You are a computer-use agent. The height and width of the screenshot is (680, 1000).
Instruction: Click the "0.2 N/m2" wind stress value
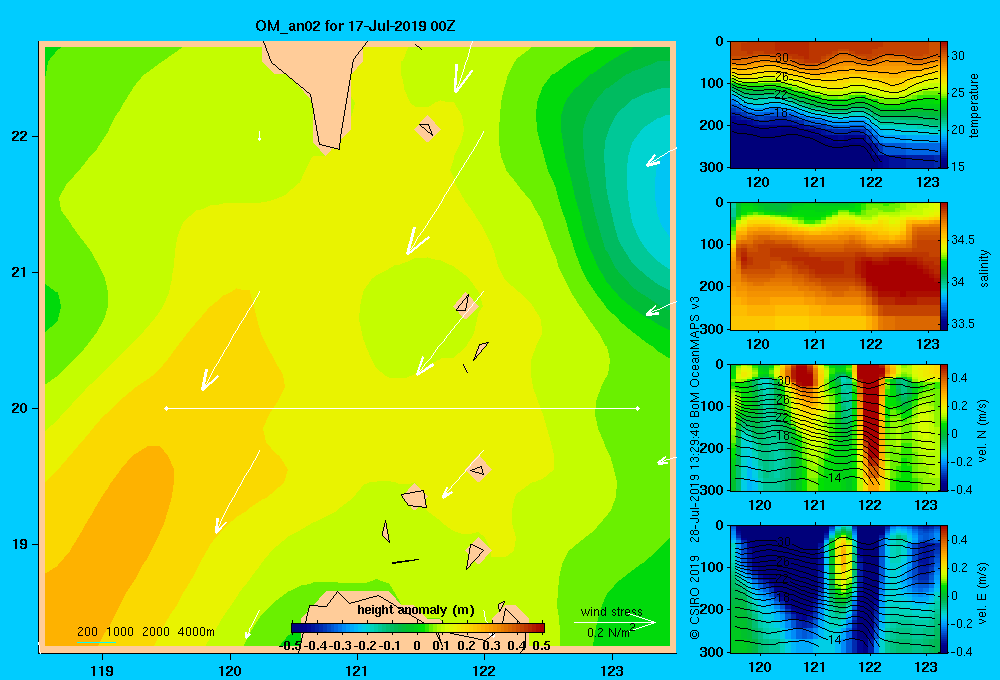pyautogui.click(x=611, y=632)
